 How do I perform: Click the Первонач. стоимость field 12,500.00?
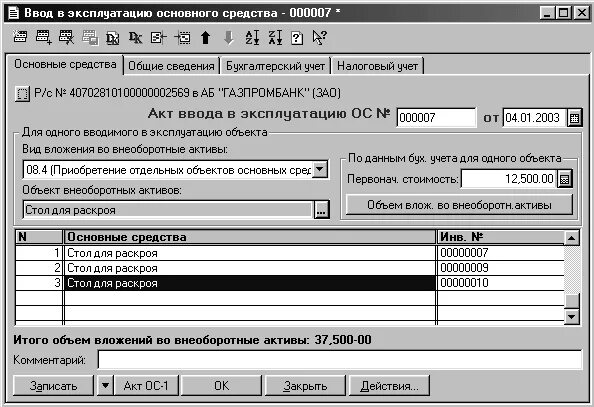click(509, 179)
